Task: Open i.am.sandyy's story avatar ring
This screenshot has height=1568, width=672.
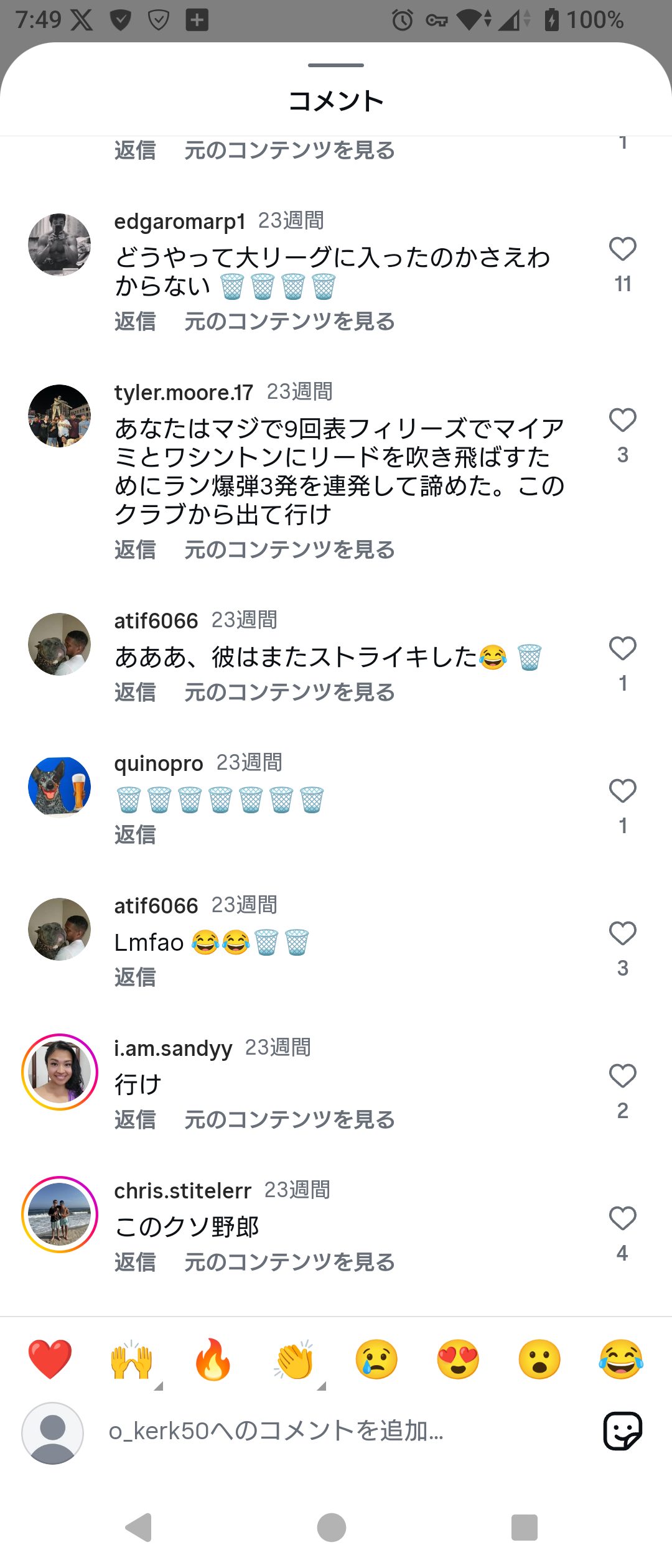Action: coord(60,1072)
